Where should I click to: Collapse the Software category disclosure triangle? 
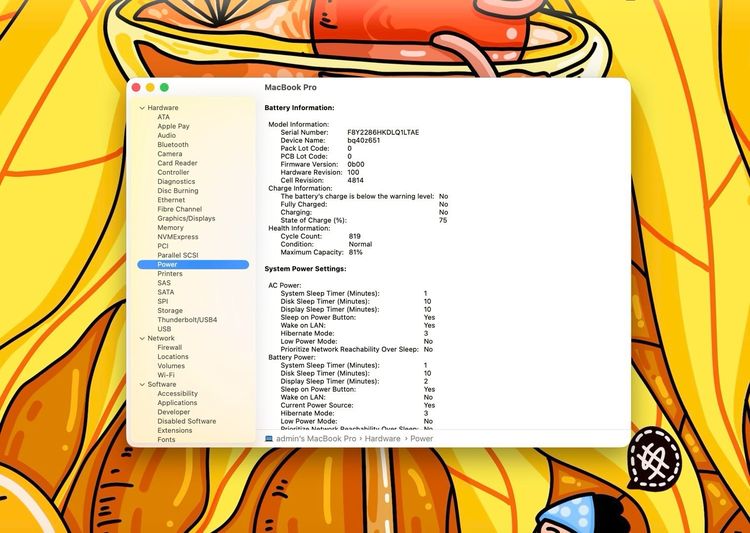142,384
